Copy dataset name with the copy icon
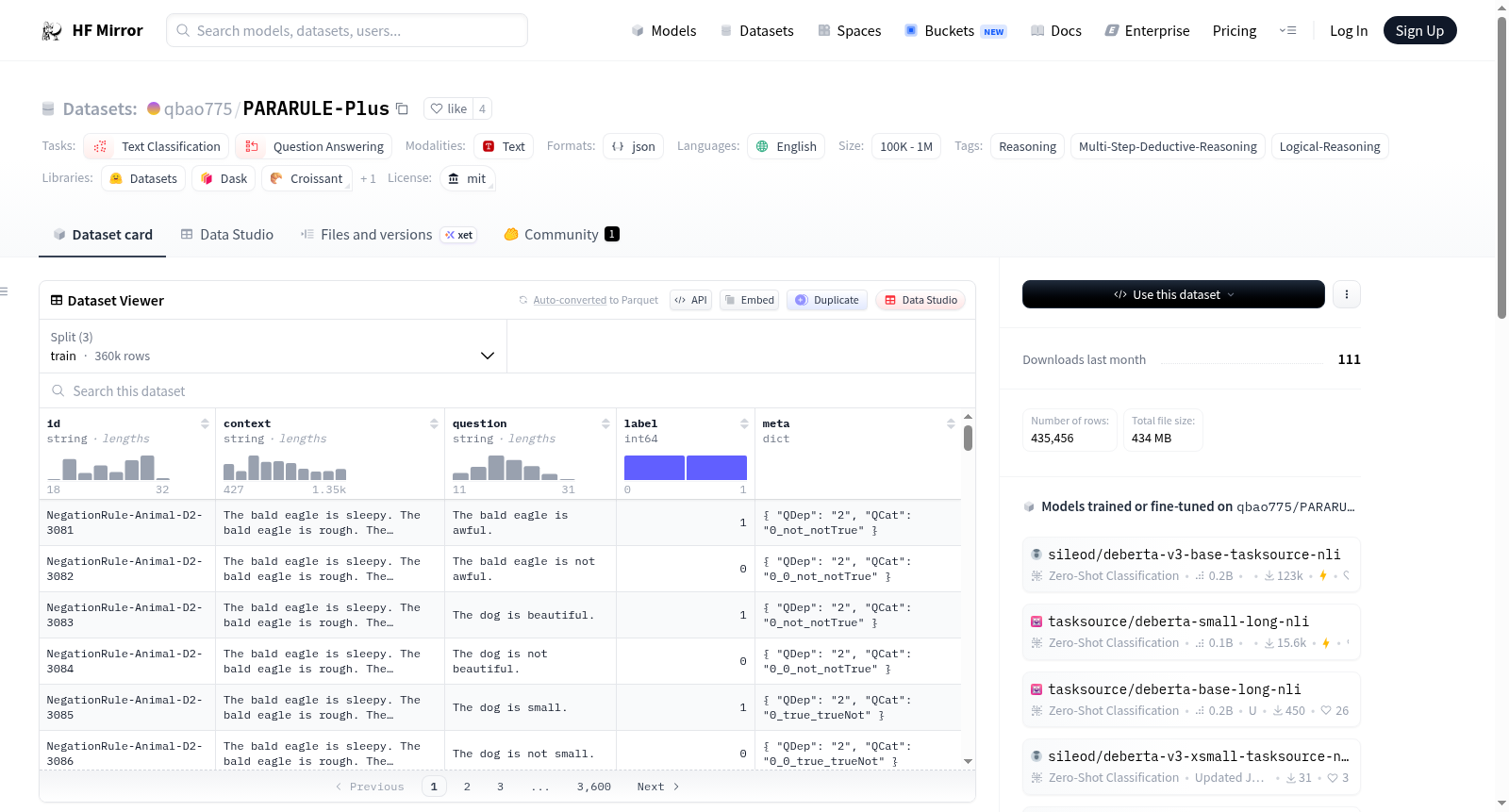This screenshot has height=812, width=1509. pyautogui.click(x=402, y=108)
